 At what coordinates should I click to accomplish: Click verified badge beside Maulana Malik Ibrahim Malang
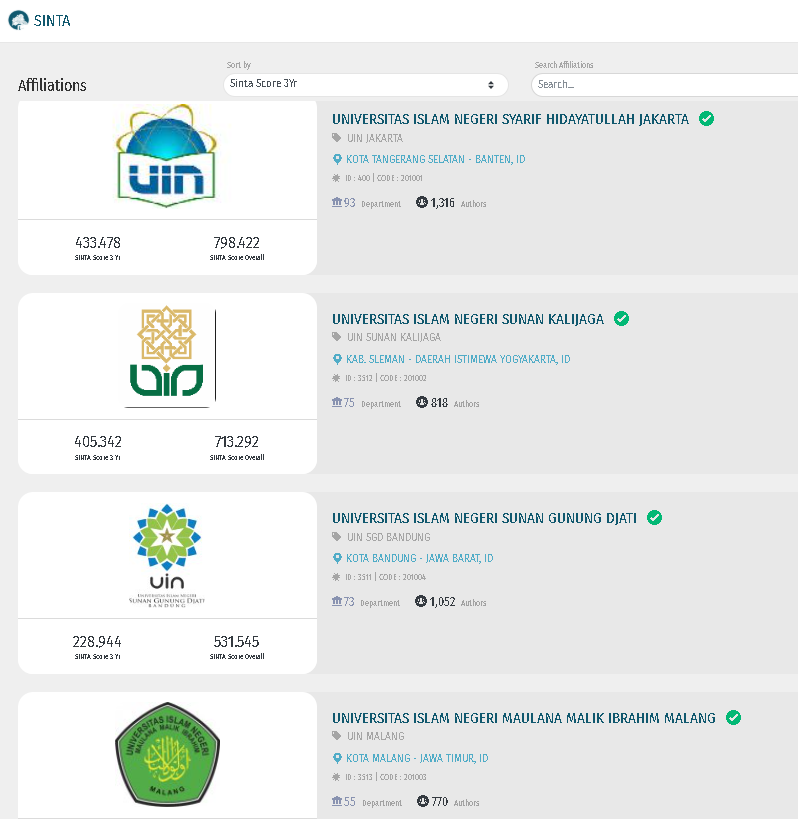point(733,718)
